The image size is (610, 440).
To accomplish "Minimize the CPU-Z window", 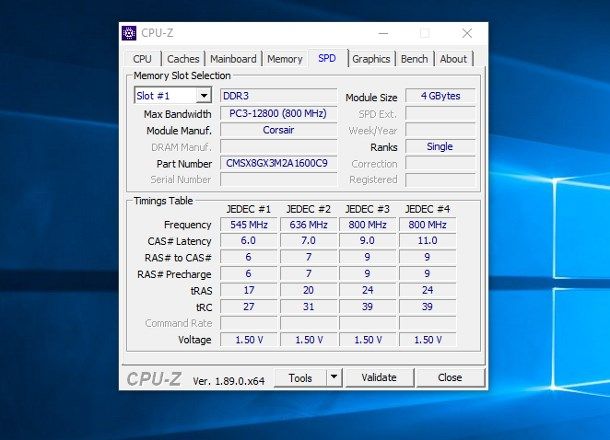I will click(x=383, y=33).
